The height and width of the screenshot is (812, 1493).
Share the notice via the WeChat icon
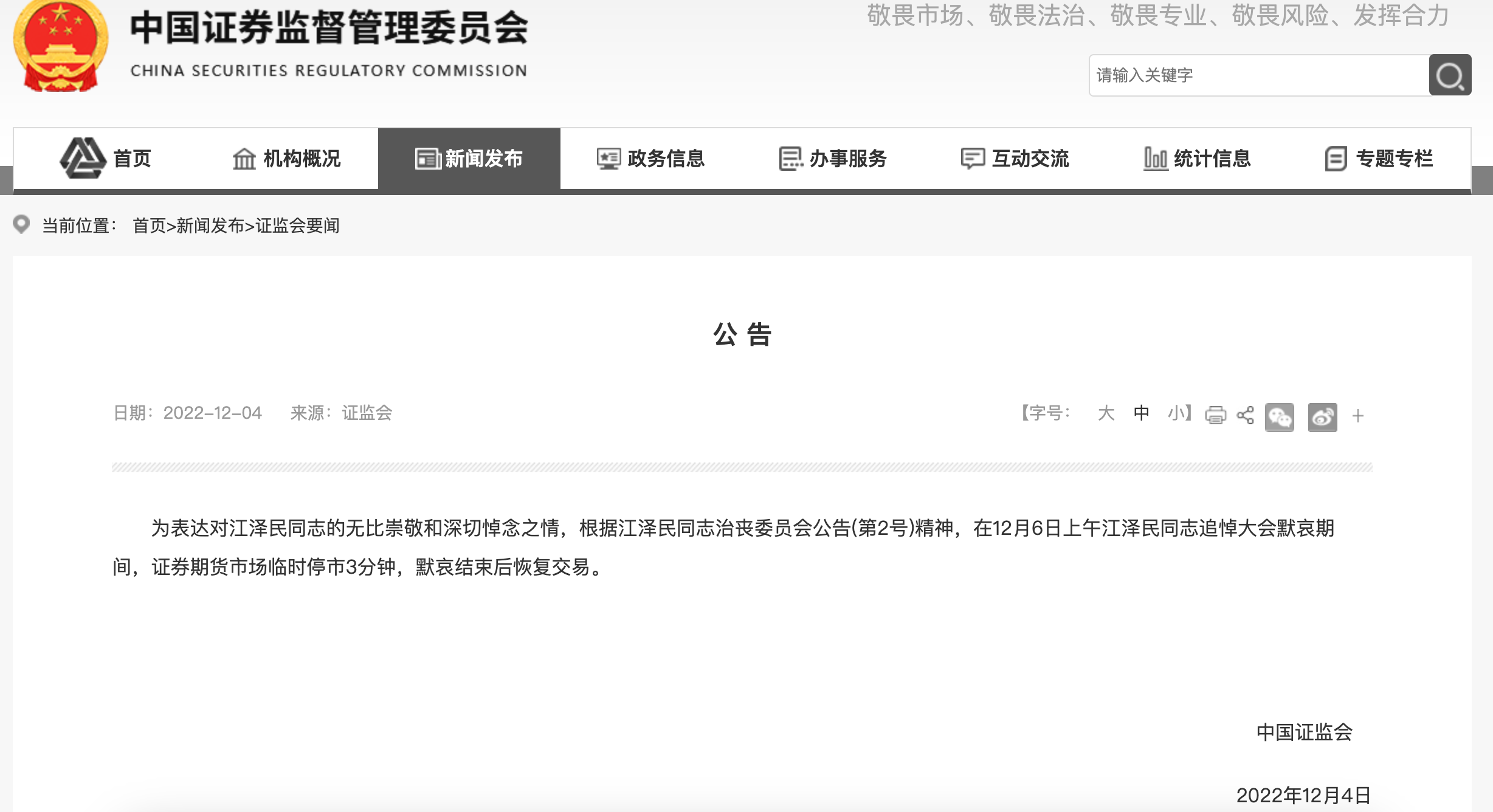(1279, 417)
